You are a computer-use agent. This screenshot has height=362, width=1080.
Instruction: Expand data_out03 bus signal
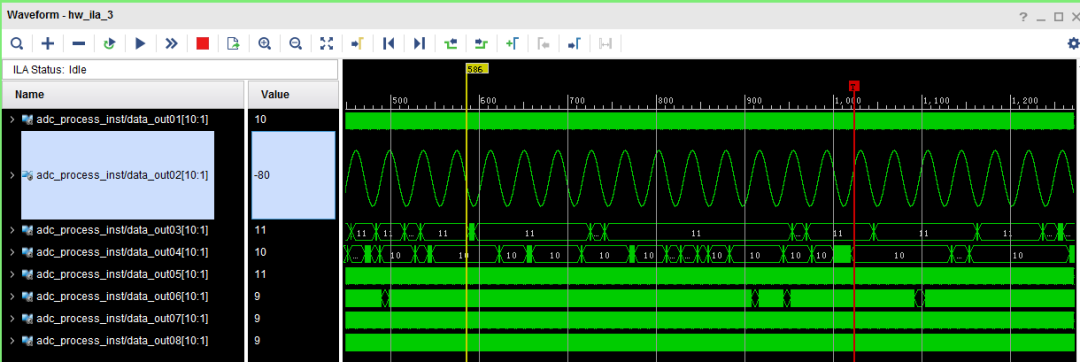[x=11, y=230]
